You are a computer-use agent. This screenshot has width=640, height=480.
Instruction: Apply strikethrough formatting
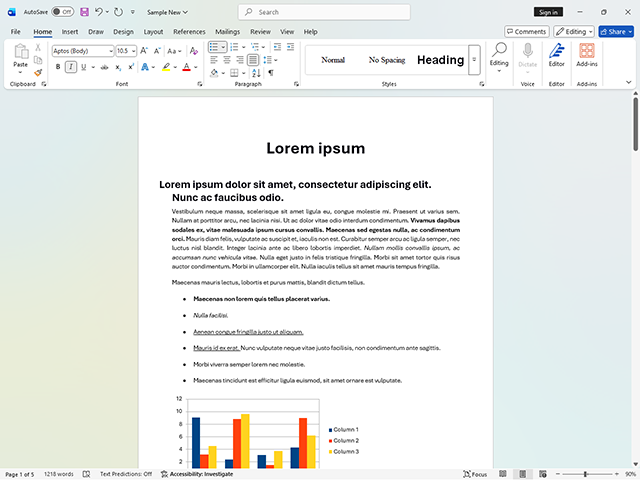tap(104, 67)
